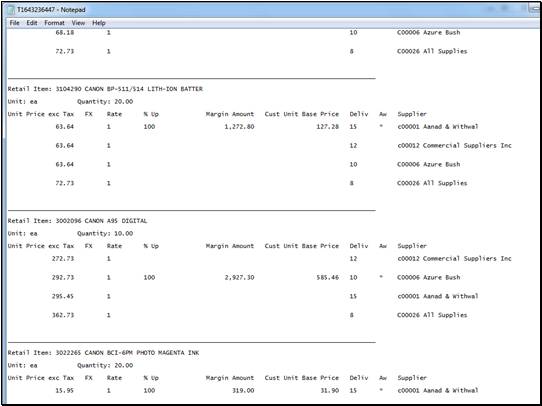Click the Notepad document icon in title bar
Image resolution: width=542 pixels, height=406 pixels.
(x=11, y=10)
